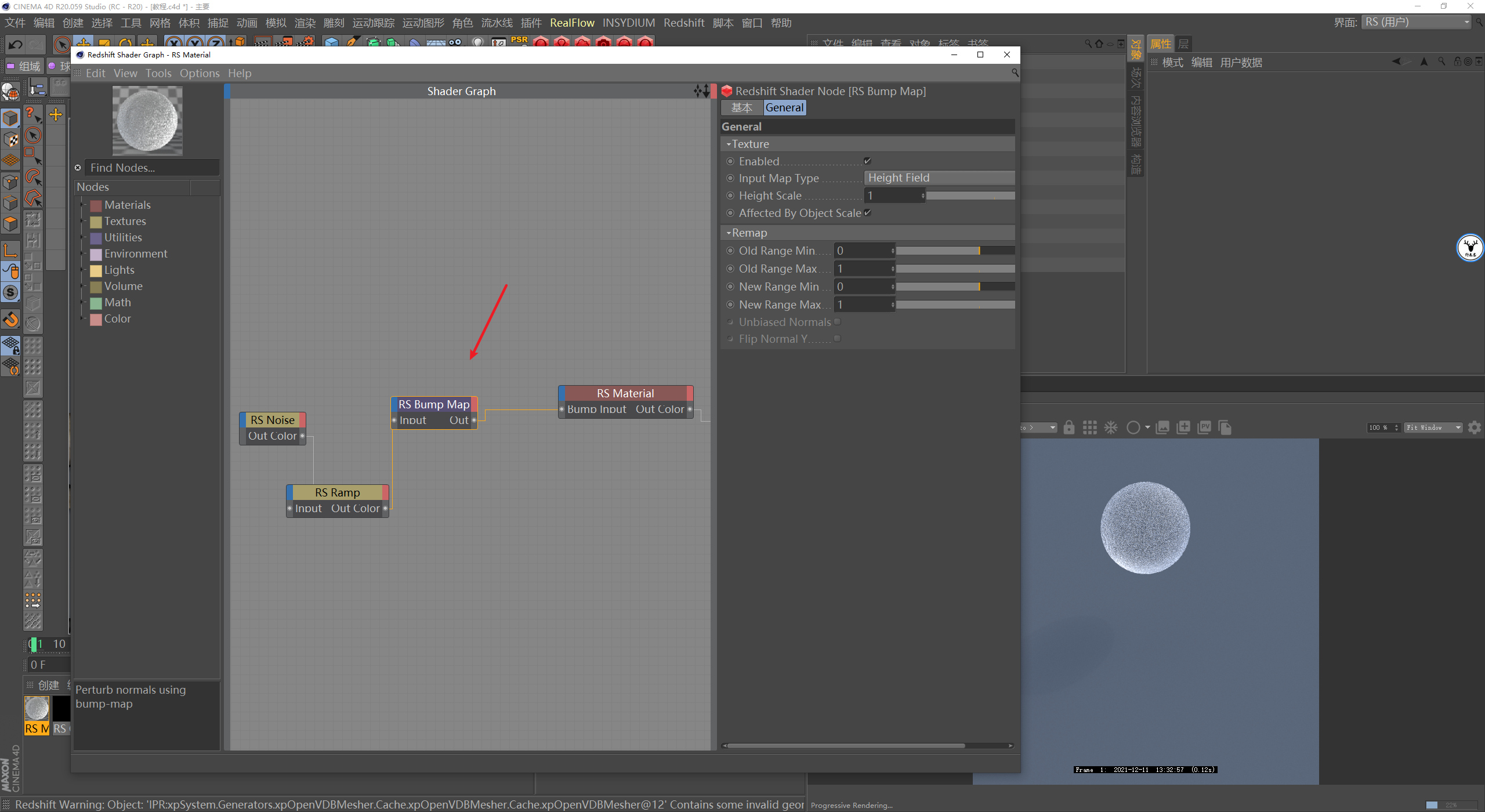Enable the Unbiased Normals checkbox
1485x812 pixels.
click(x=837, y=322)
